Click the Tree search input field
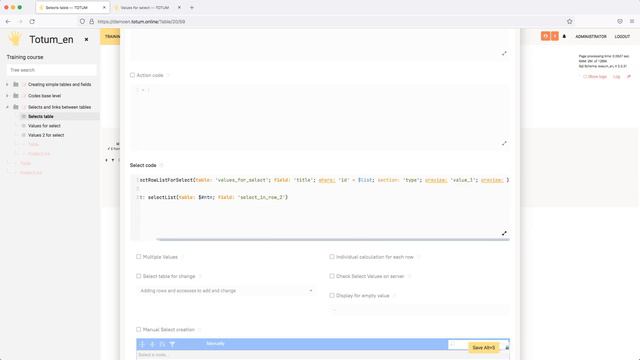 click(x=51, y=70)
